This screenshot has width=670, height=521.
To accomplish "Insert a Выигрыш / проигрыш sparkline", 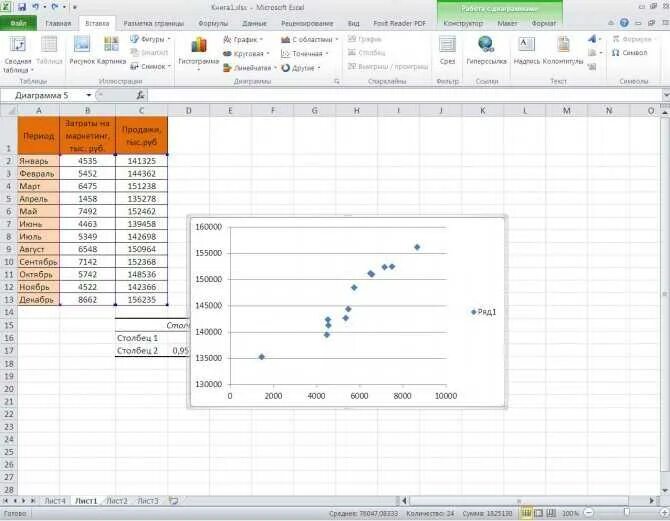I will click(388, 66).
